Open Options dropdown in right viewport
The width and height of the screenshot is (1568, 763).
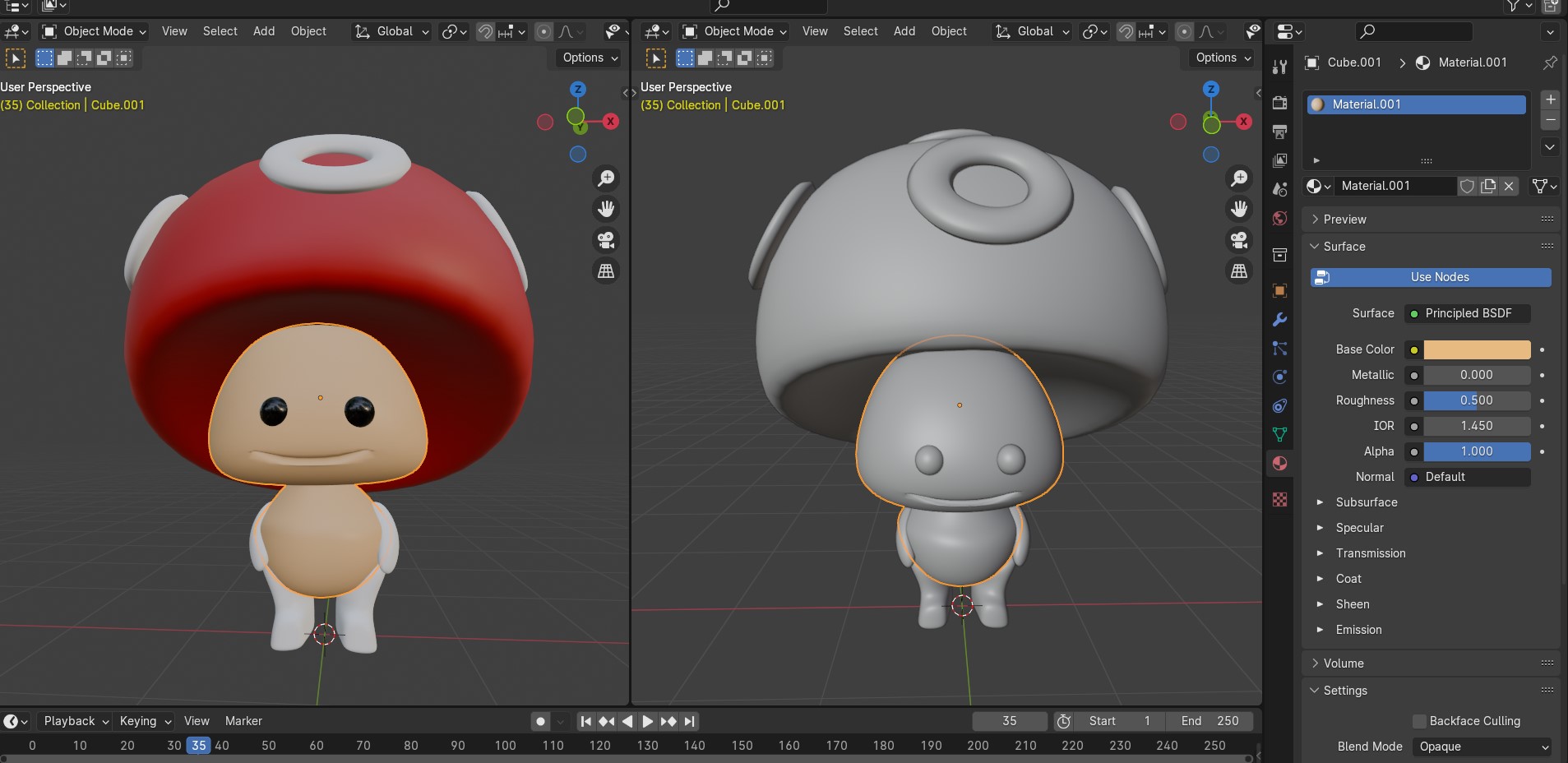[1223, 58]
